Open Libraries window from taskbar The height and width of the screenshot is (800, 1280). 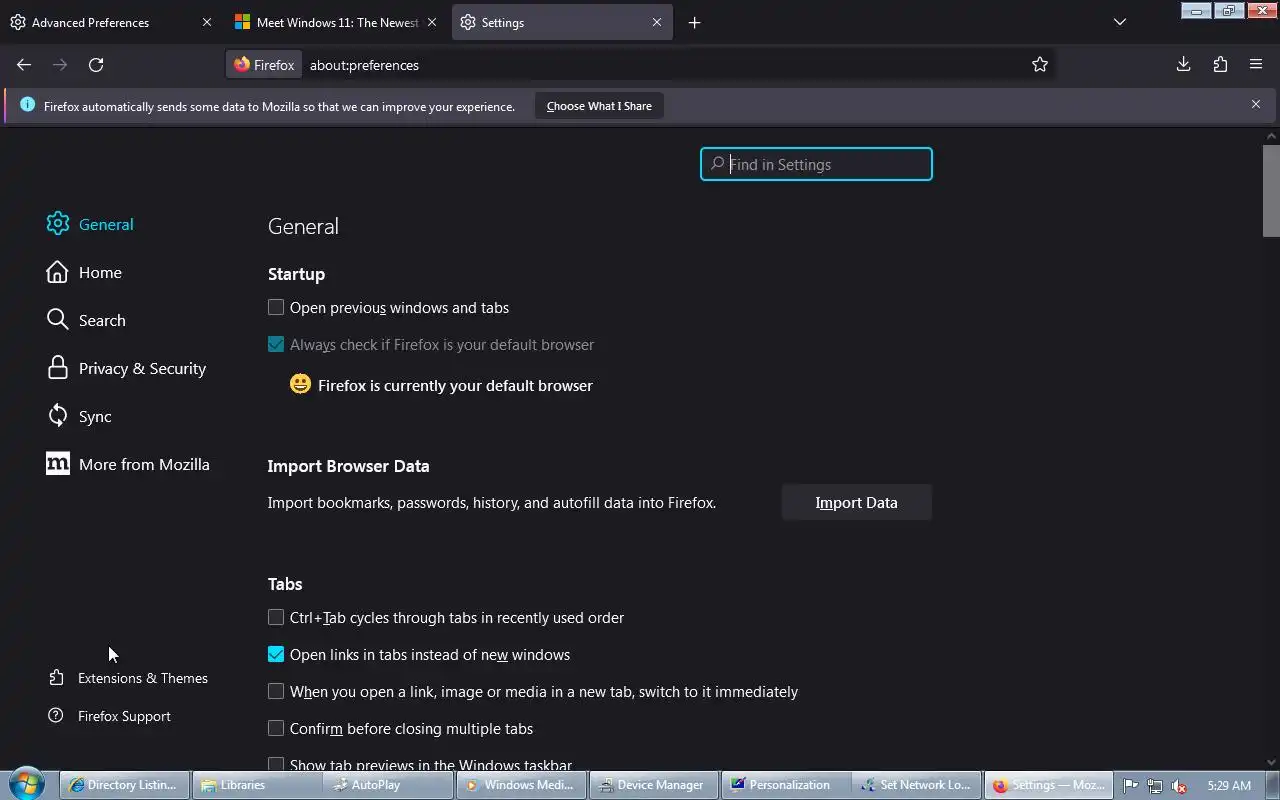[257, 785]
